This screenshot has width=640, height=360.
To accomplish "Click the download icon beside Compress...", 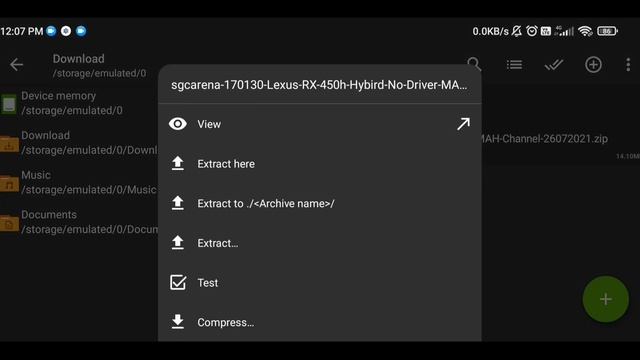I will click(x=178, y=322).
